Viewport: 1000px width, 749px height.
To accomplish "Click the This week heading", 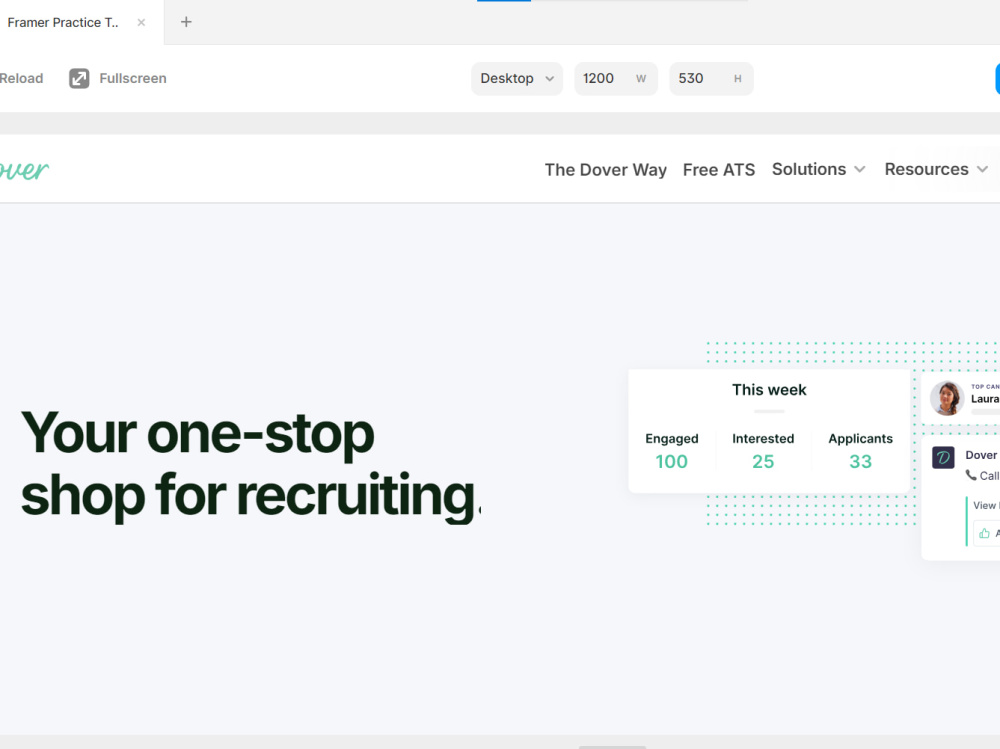I will pyautogui.click(x=769, y=390).
